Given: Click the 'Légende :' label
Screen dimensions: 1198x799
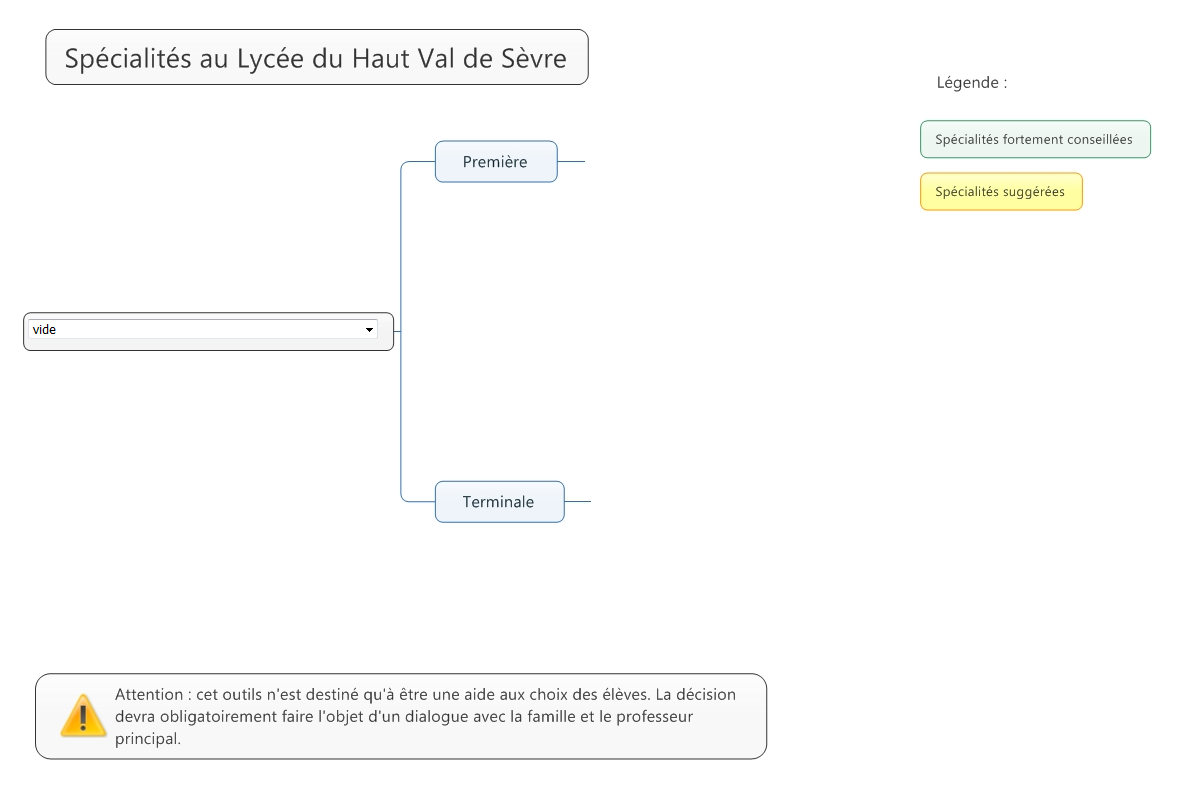Looking at the screenshot, I should tap(972, 82).
